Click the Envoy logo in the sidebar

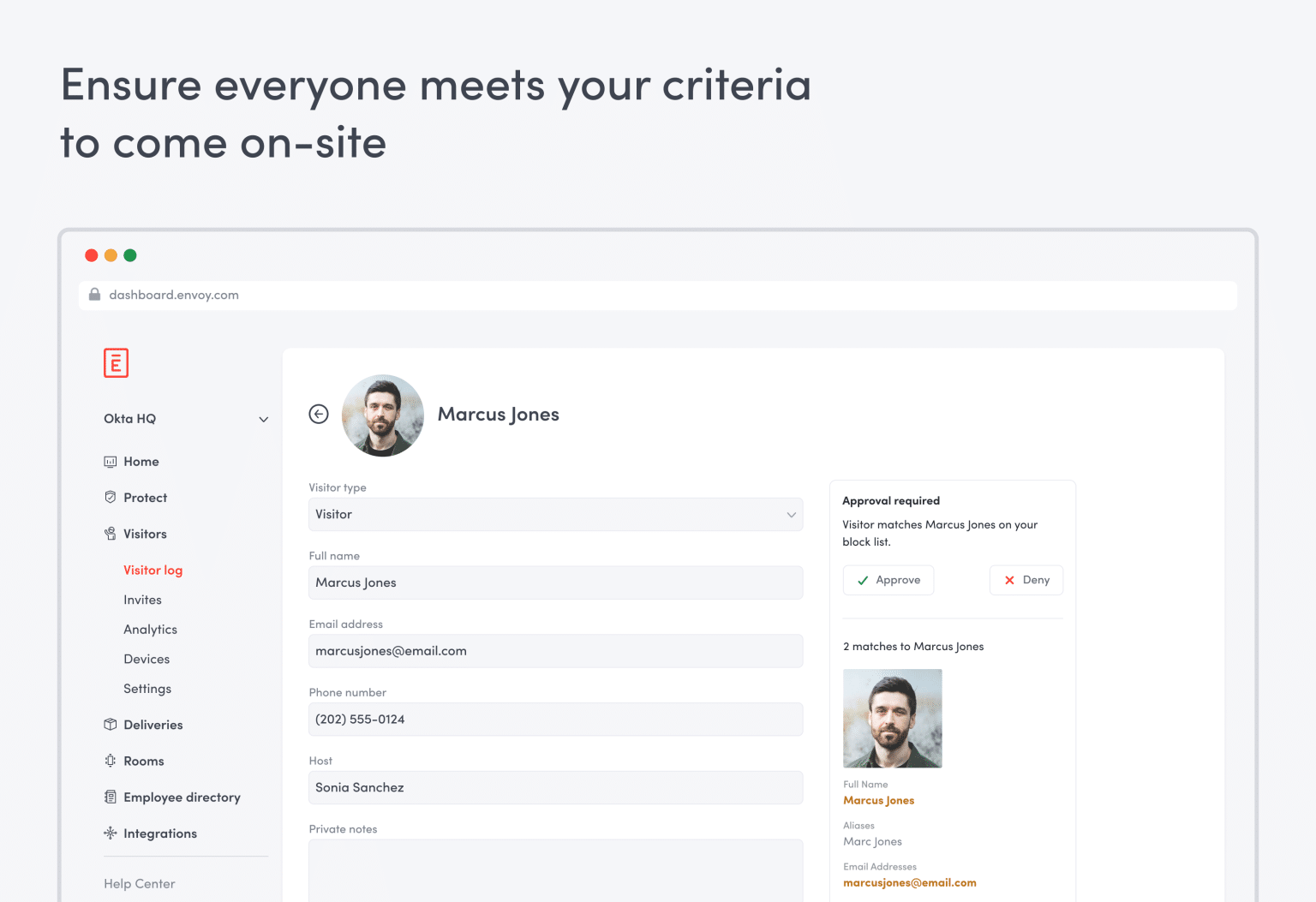116,362
